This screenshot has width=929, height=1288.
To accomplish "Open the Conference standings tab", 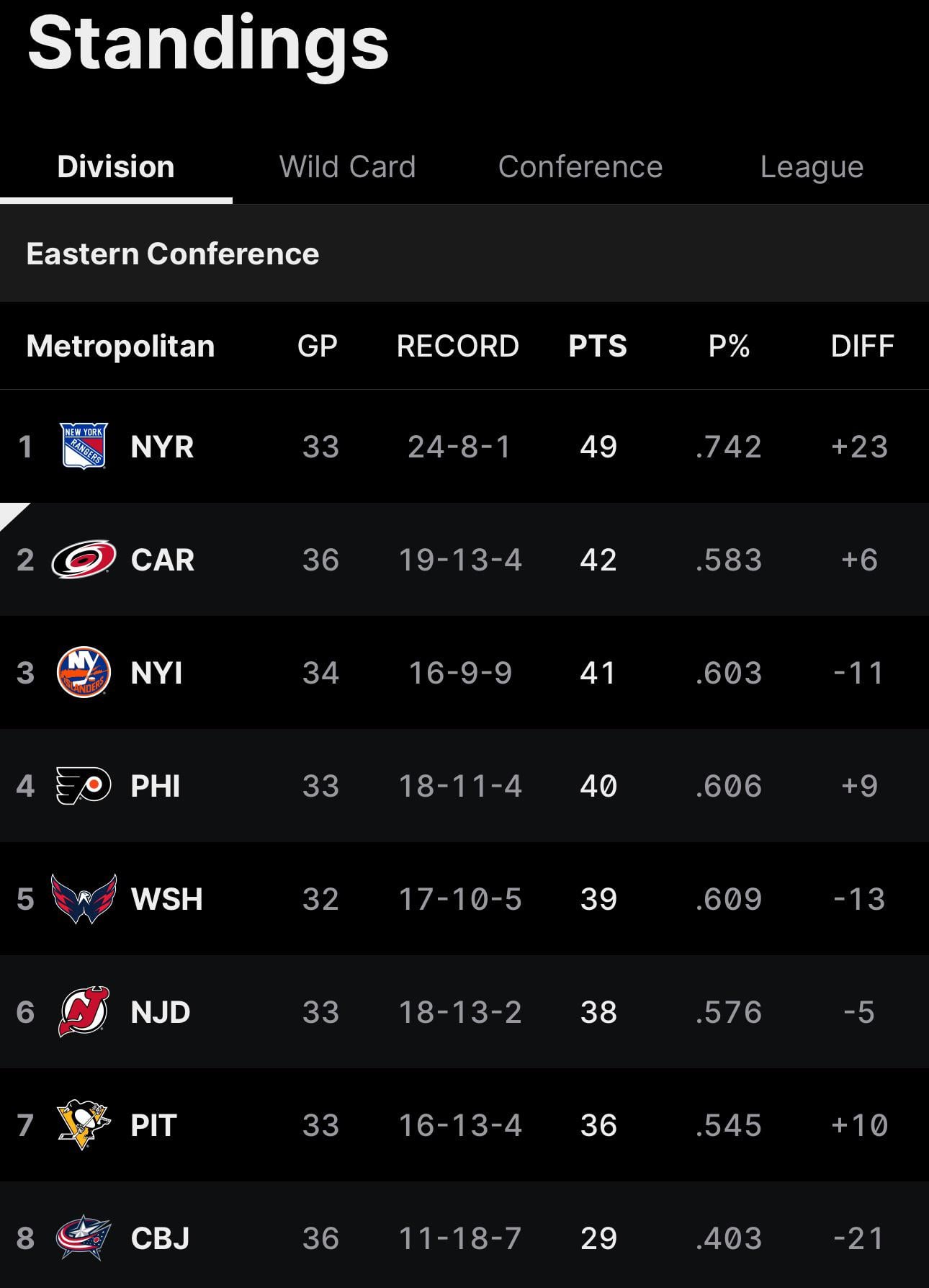I will 580,167.
